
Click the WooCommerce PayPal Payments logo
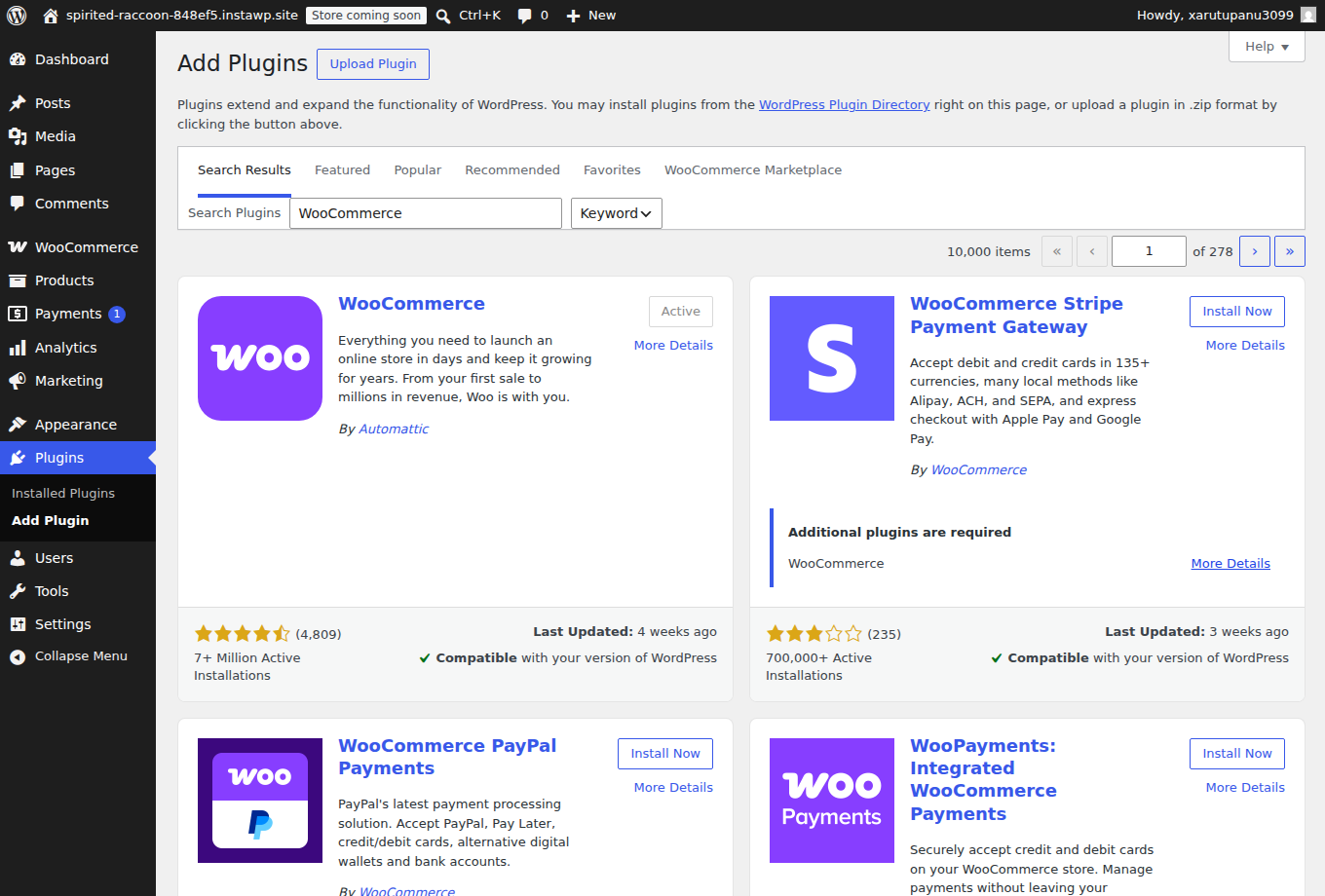click(260, 801)
